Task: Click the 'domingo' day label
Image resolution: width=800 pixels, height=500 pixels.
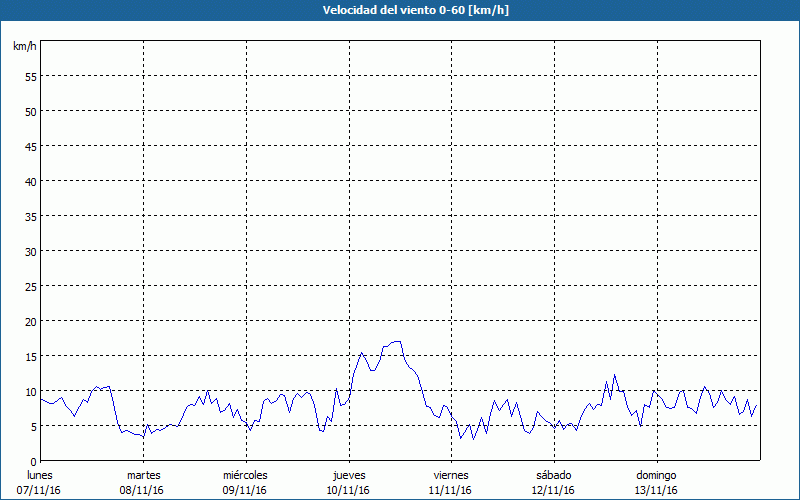Action: point(656,474)
